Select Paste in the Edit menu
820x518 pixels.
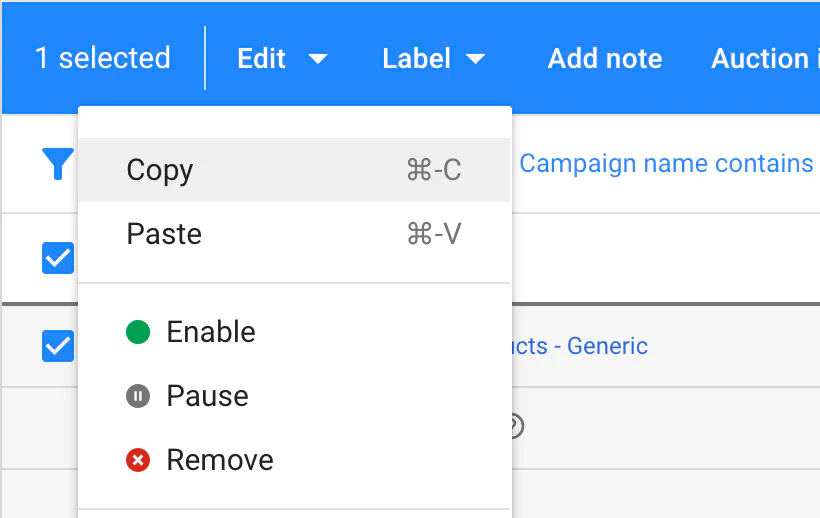coord(164,234)
